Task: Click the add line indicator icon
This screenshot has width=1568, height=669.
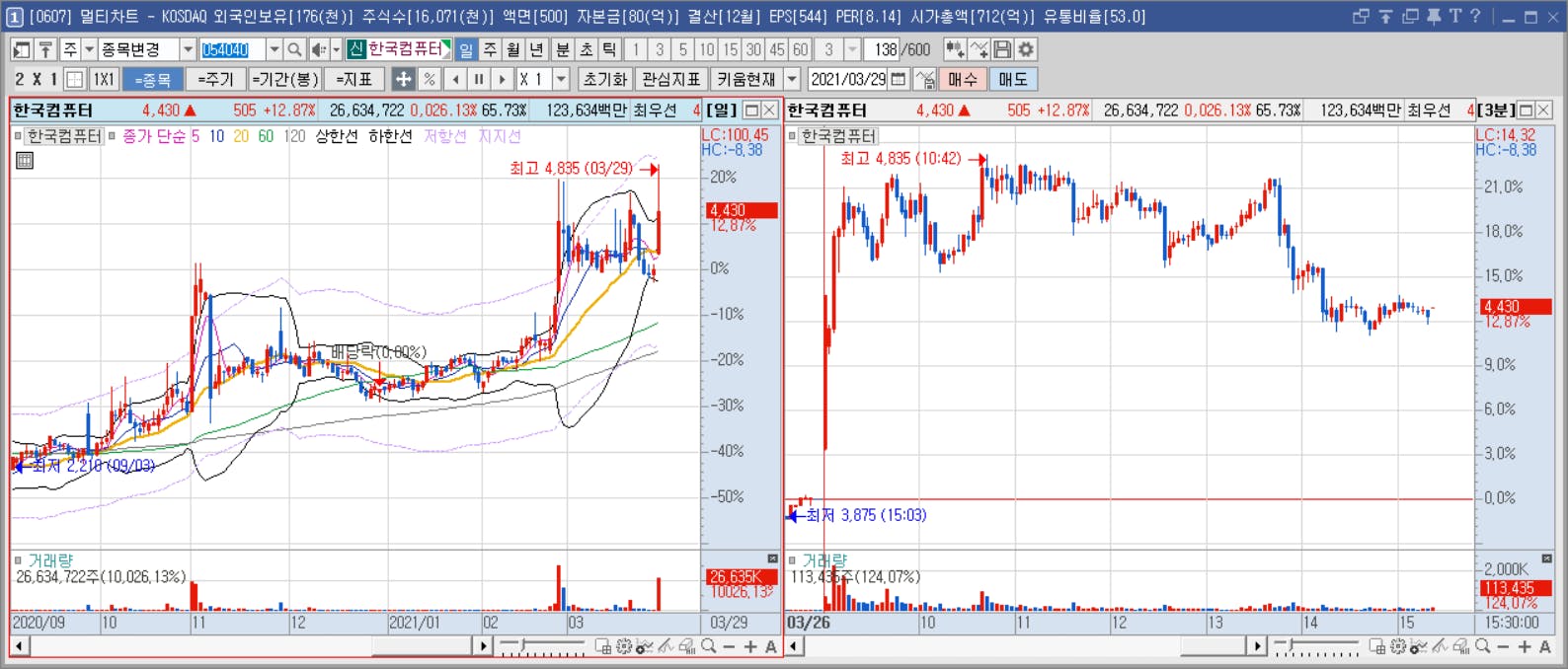Action: pos(979,49)
